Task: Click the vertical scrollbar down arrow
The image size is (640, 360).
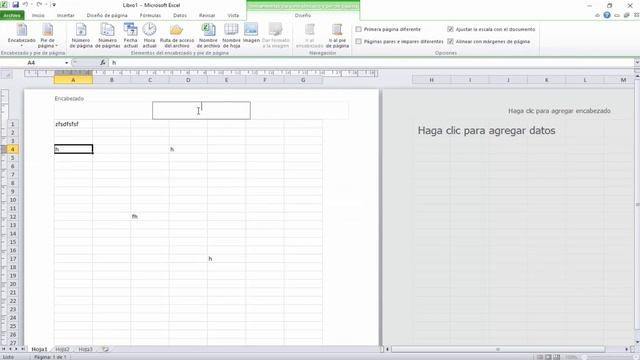Action: tap(637, 342)
